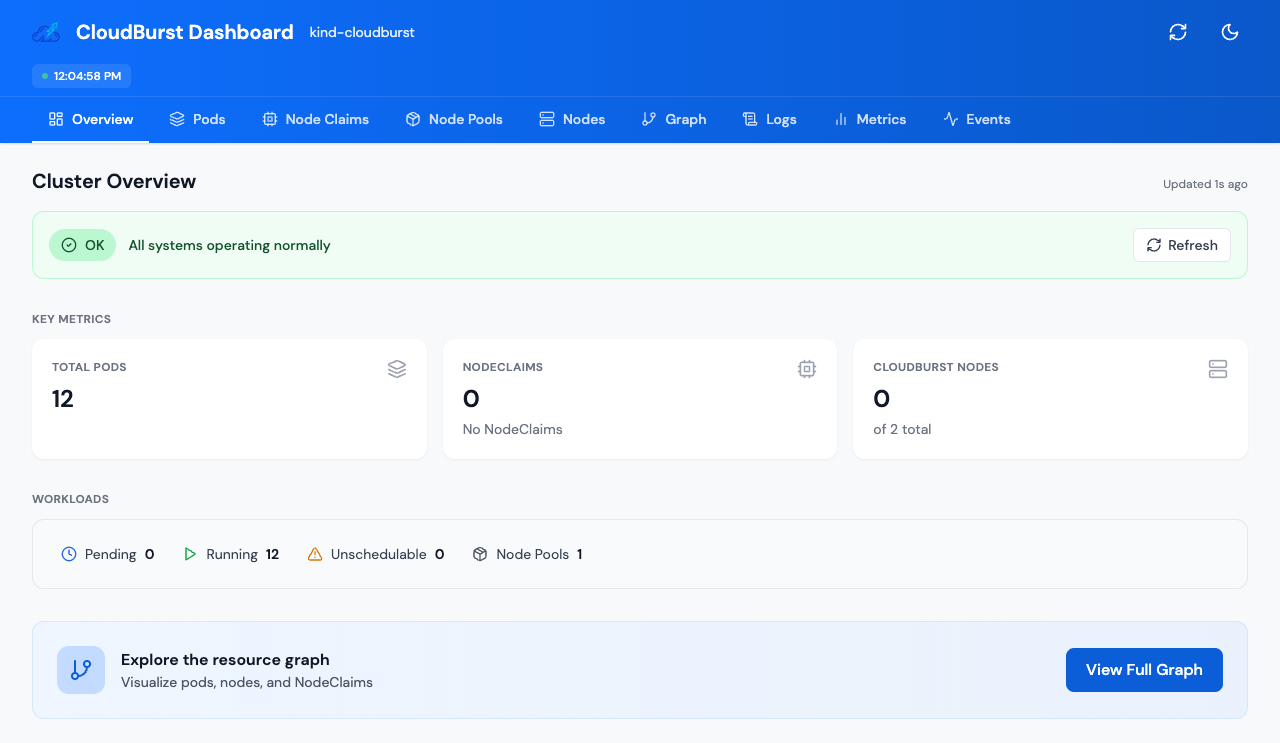Click the Pending clock icon
Screen dimensions: 1280x743
tap(69, 554)
